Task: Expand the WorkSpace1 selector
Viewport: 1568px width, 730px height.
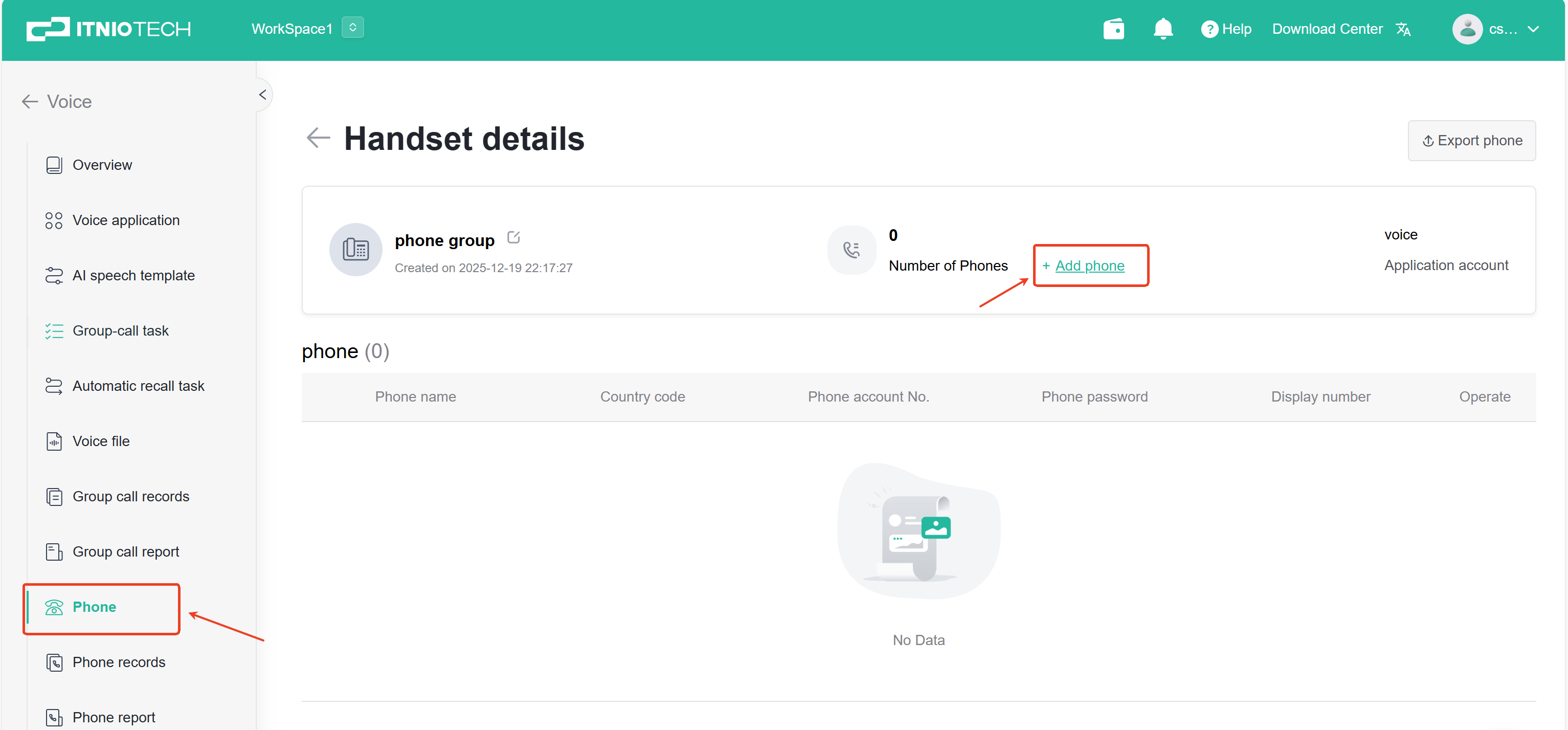Action: coord(352,28)
